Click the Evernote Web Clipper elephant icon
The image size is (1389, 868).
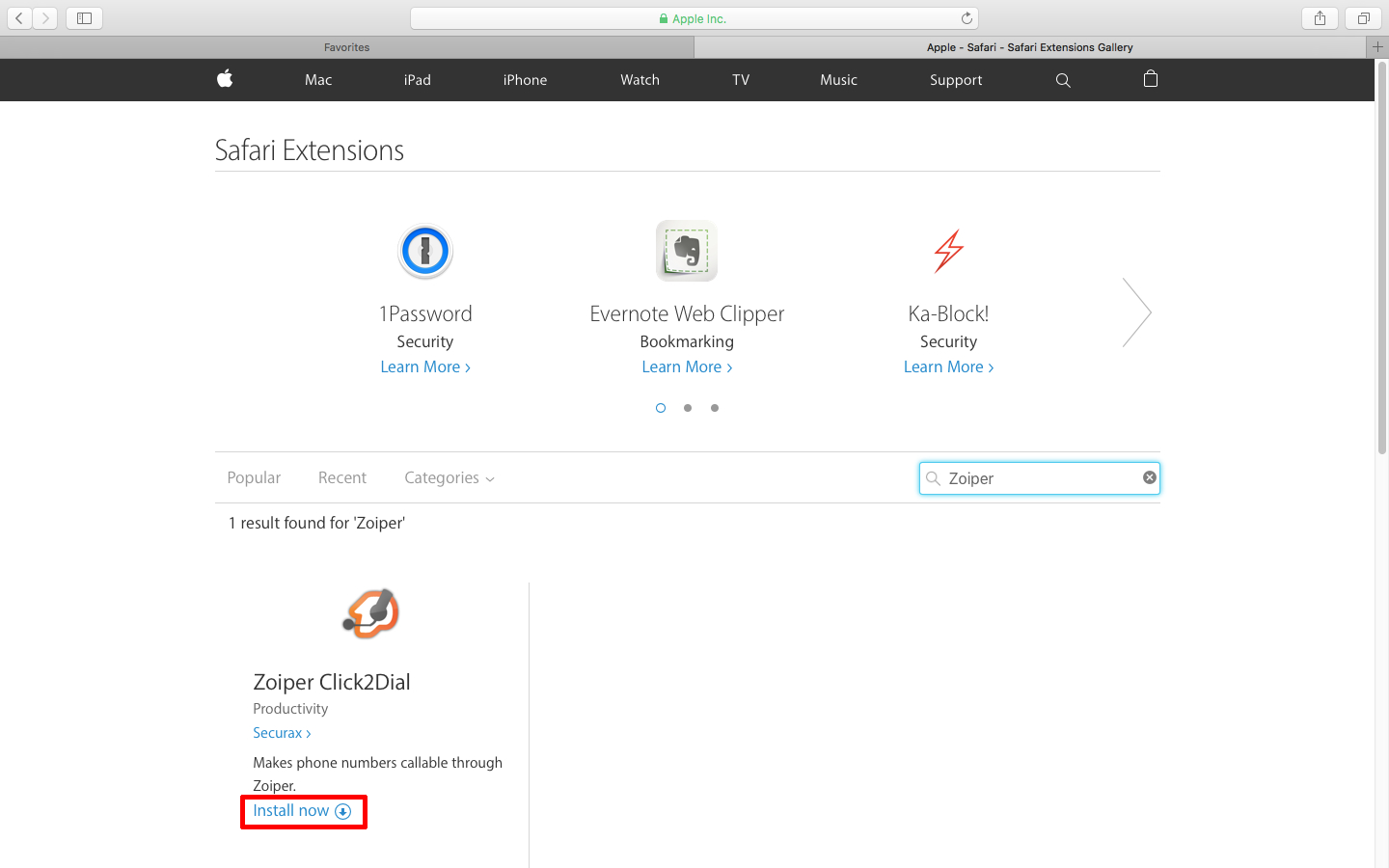pyautogui.click(x=687, y=251)
